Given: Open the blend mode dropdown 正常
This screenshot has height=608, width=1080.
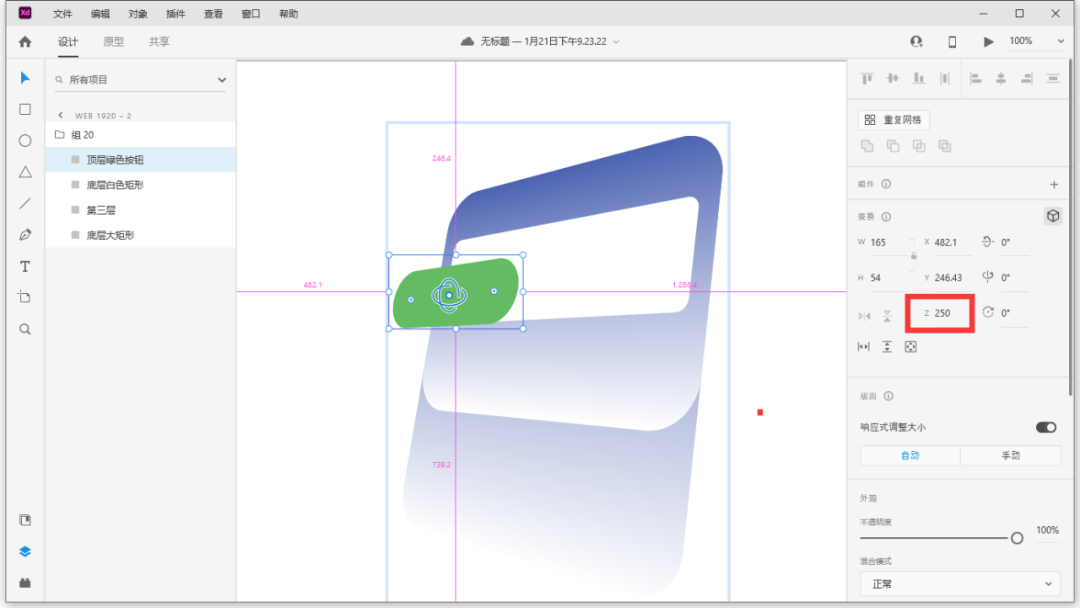Looking at the screenshot, I should pos(960,583).
